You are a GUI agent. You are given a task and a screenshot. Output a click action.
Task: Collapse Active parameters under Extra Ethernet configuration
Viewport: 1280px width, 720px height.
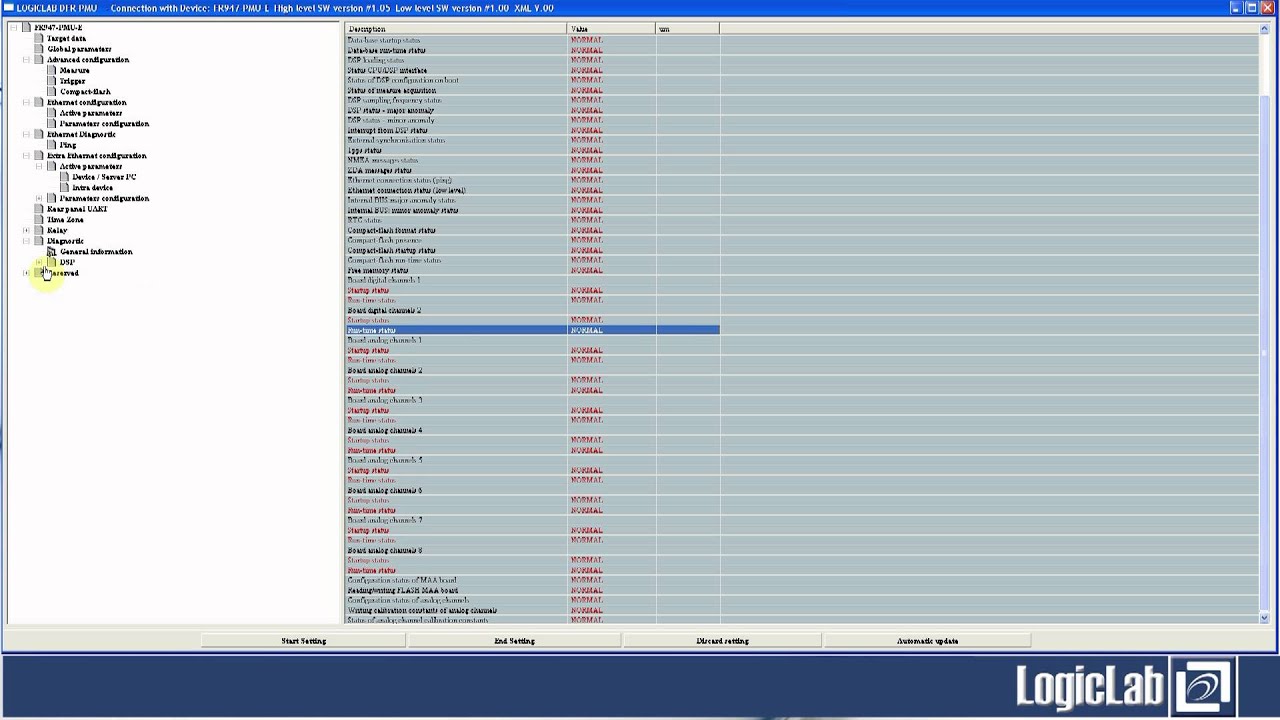point(39,166)
